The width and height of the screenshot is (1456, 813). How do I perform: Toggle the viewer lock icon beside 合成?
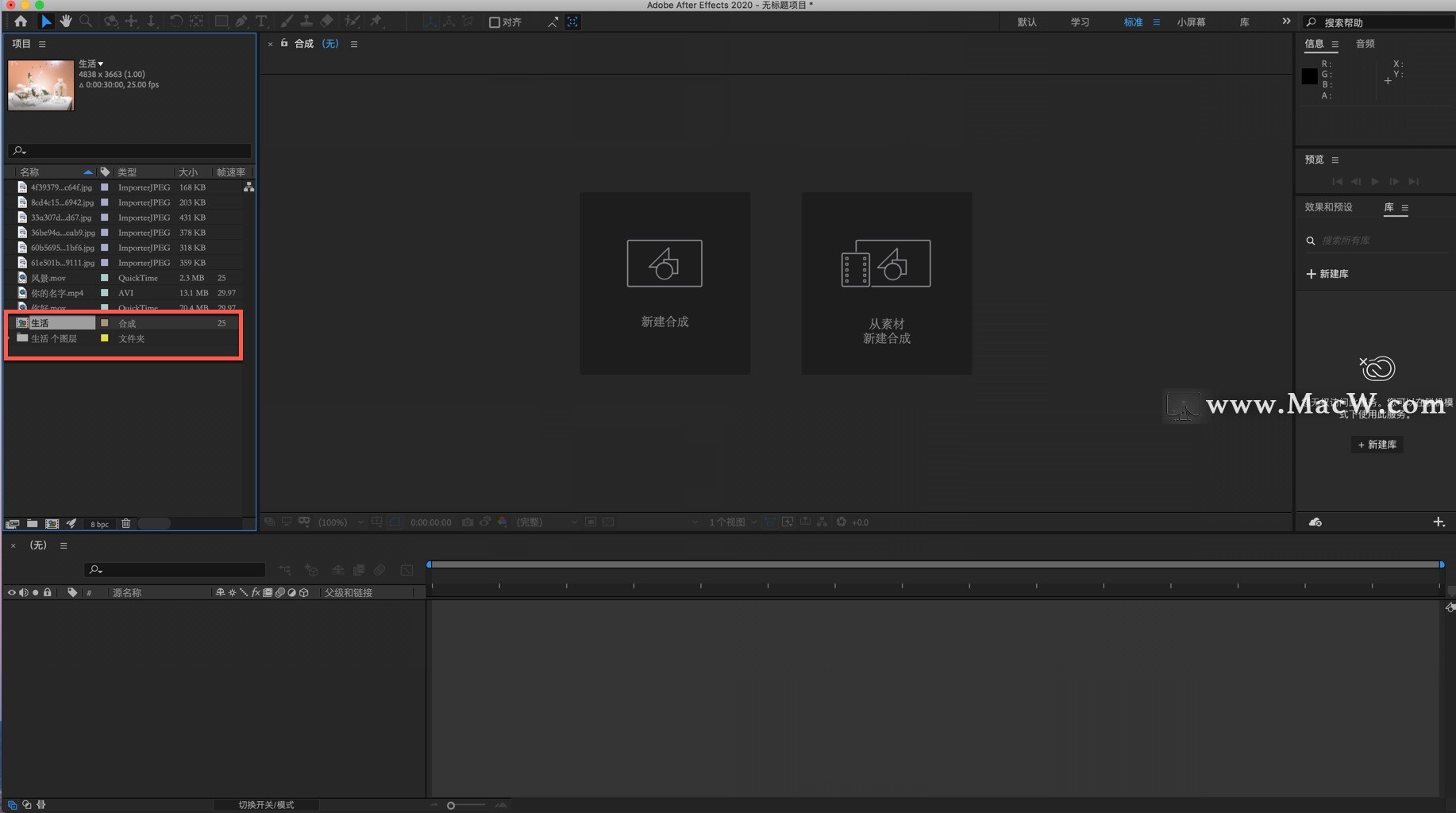(284, 44)
